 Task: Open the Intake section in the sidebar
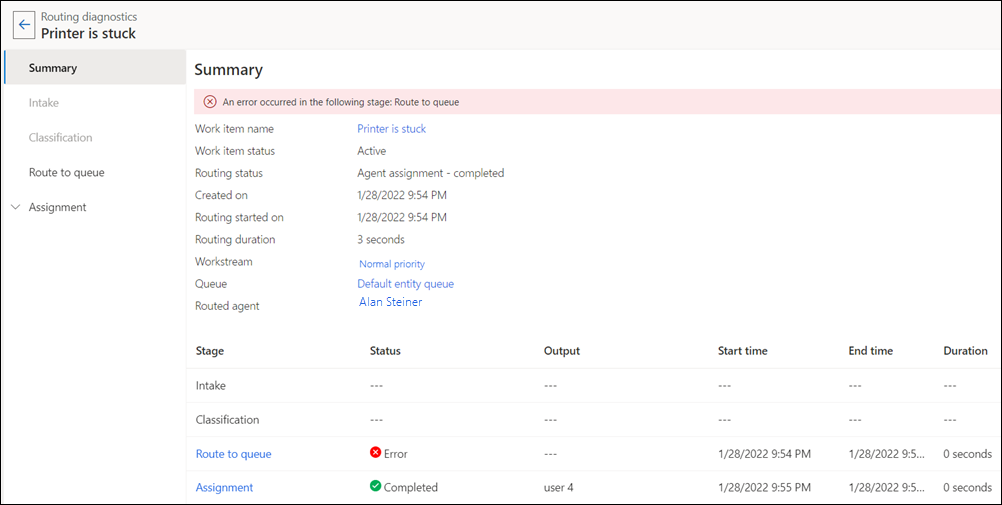[43, 103]
